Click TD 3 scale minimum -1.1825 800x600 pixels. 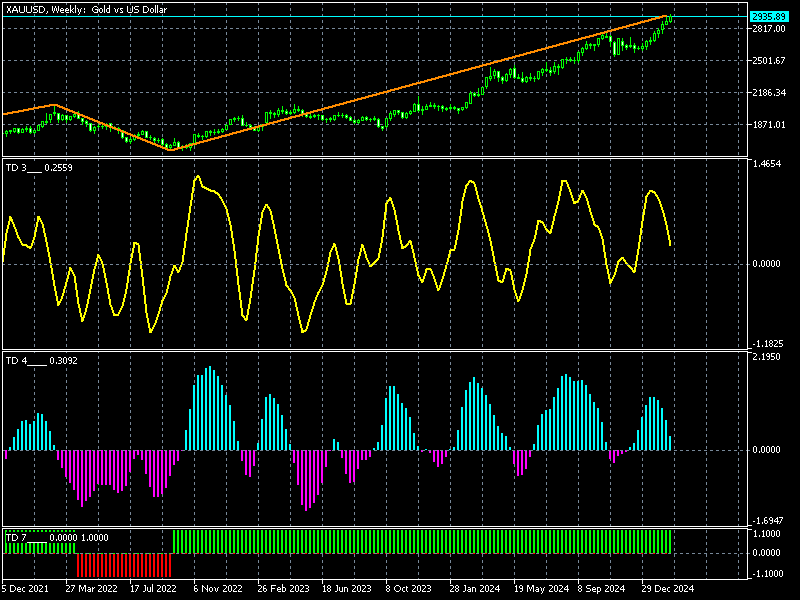[x=766, y=344]
